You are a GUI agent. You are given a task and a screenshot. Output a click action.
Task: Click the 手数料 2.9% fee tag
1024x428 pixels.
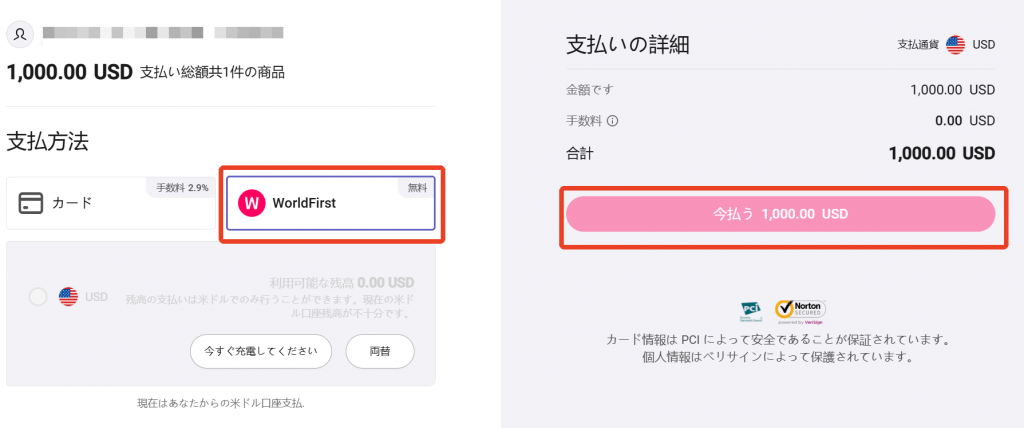182,188
